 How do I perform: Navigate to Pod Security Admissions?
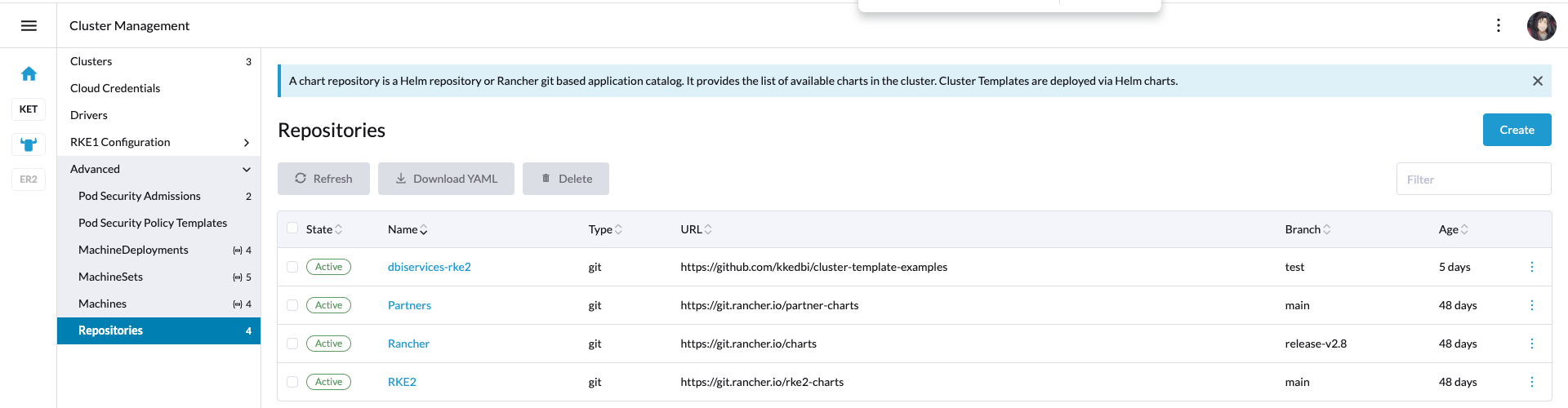pos(140,196)
